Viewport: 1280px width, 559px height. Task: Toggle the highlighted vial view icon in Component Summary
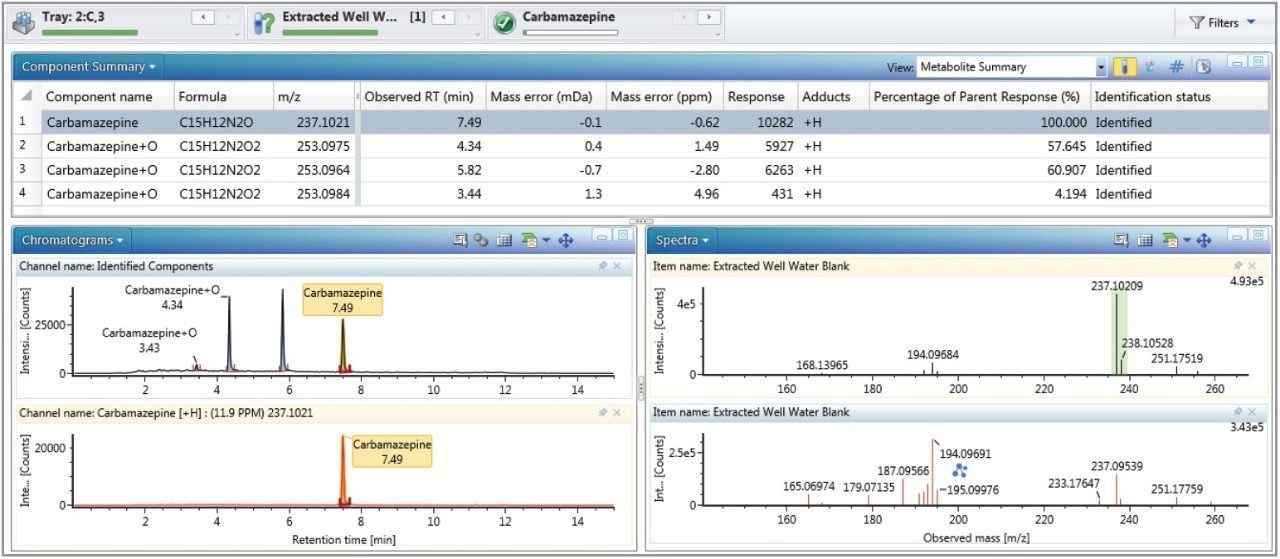pos(1124,67)
